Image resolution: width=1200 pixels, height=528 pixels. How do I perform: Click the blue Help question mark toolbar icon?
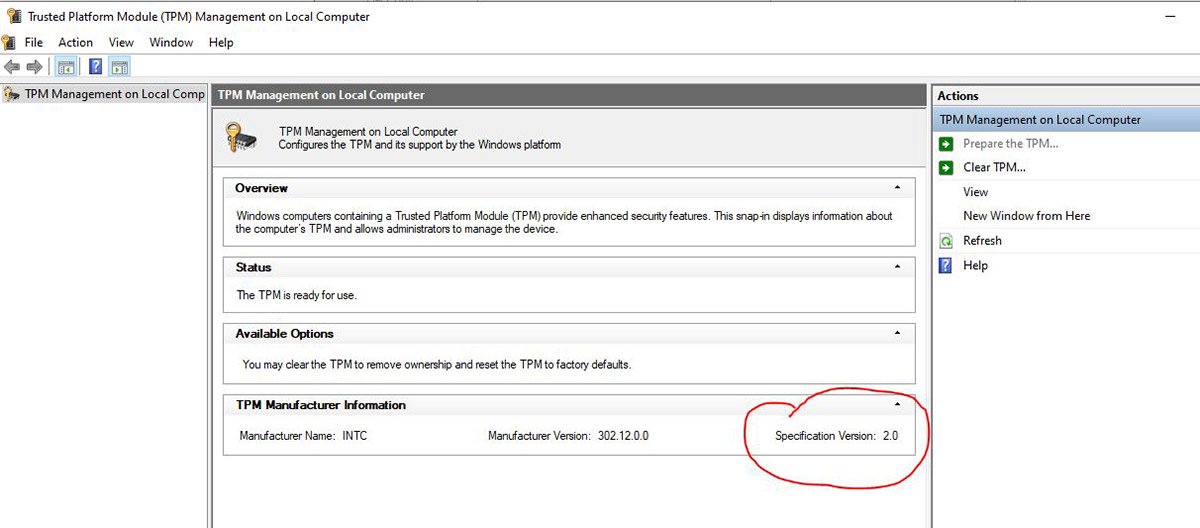coord(95,67)
